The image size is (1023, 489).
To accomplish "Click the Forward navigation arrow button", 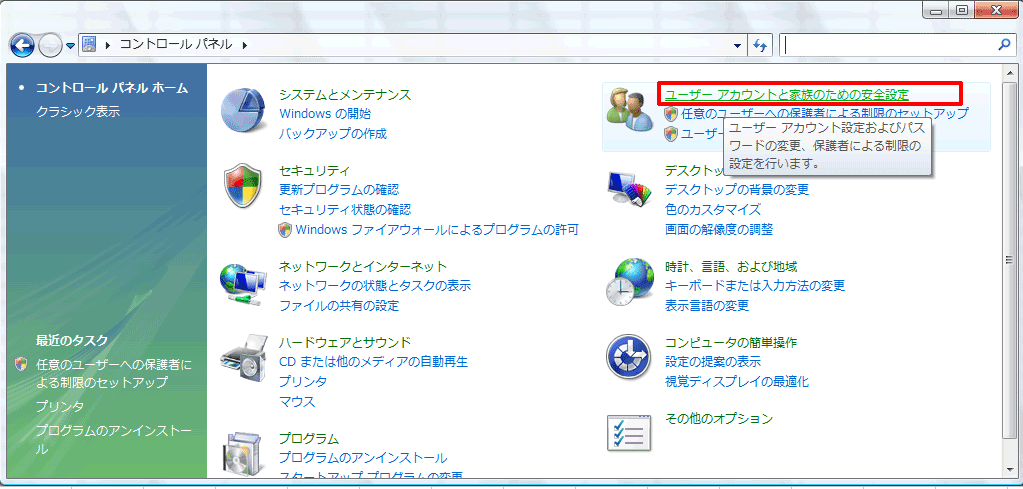I will click(50, 45).
